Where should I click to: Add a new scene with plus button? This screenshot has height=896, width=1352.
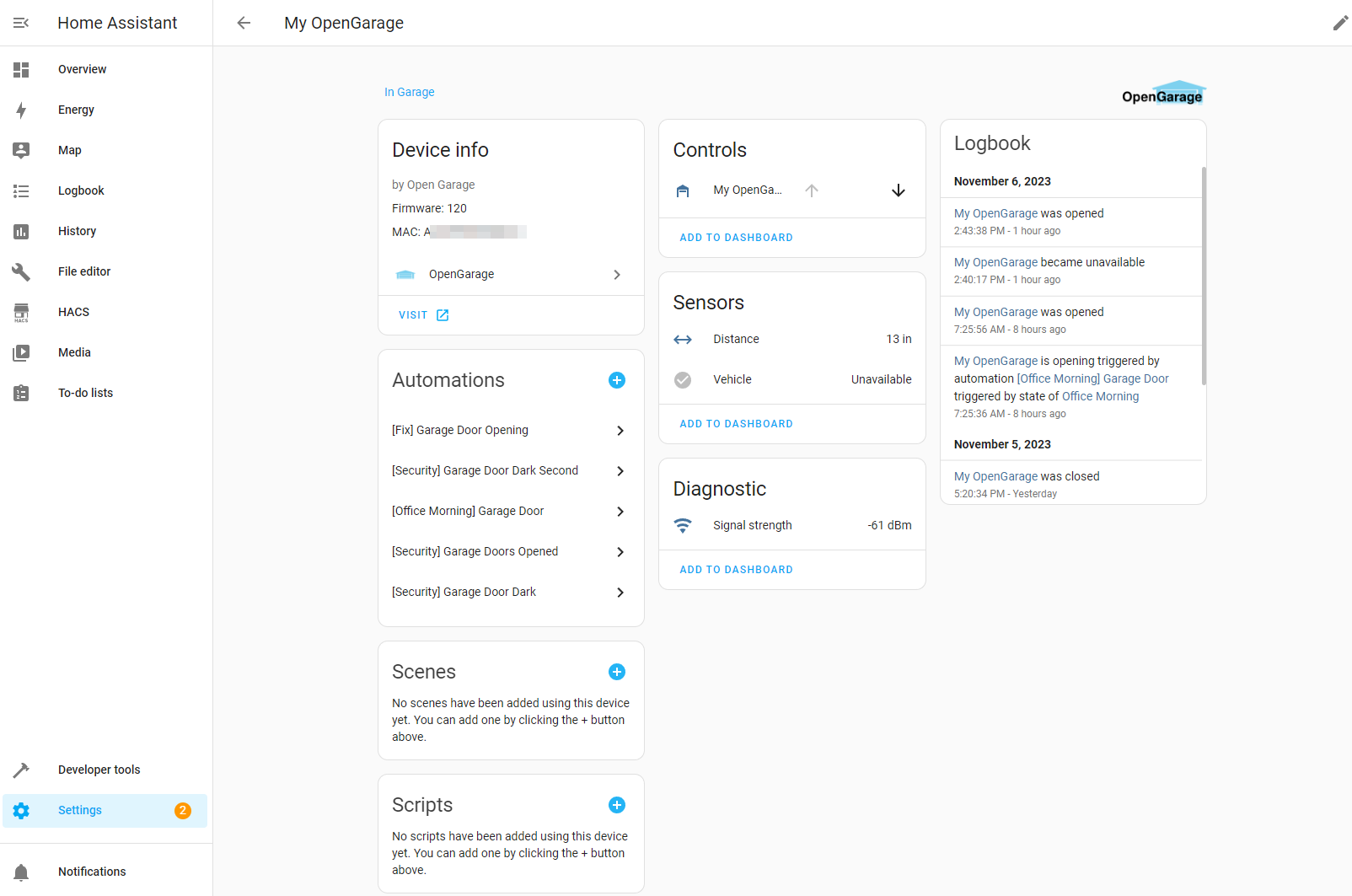click(x=617, y=672)
